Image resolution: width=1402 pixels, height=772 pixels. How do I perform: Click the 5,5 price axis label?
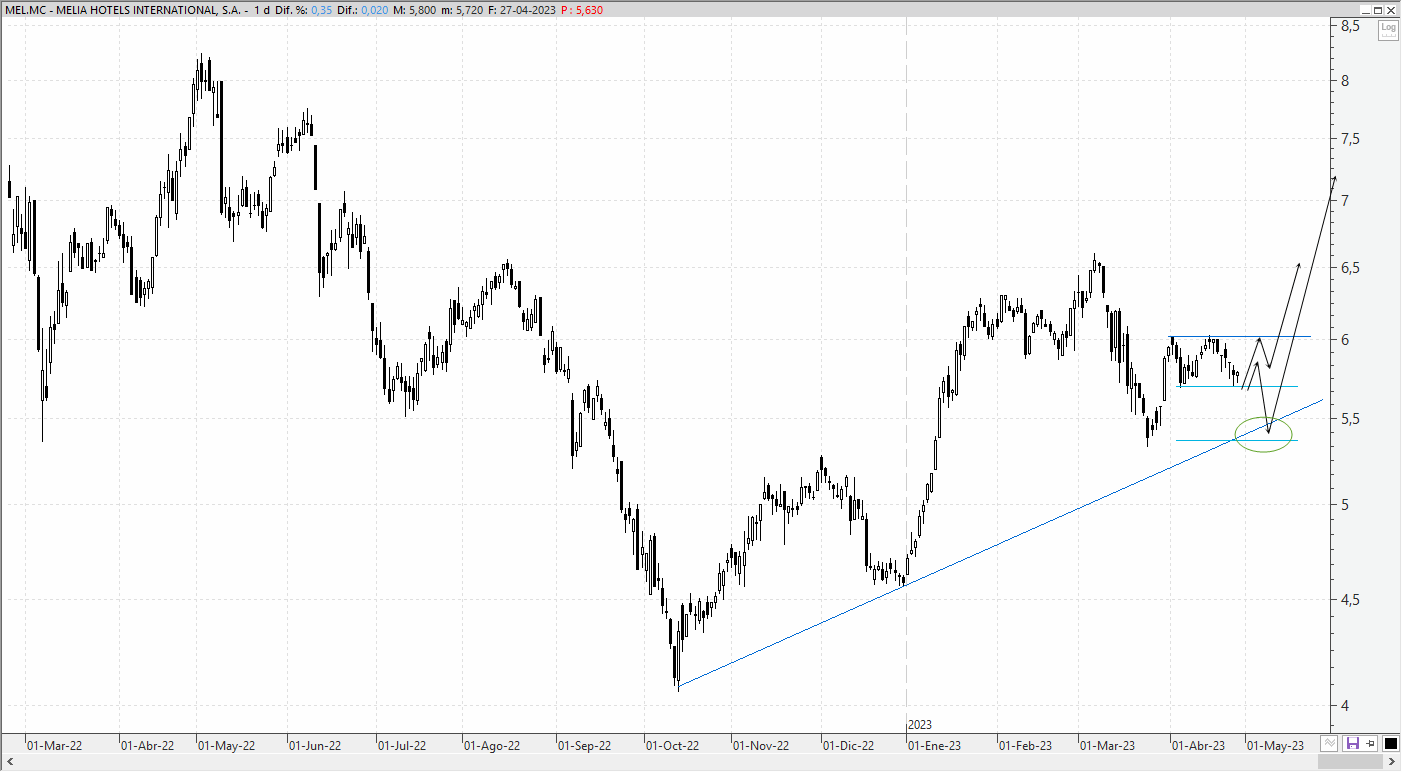pyautogui.click(x=1350, y=418)
